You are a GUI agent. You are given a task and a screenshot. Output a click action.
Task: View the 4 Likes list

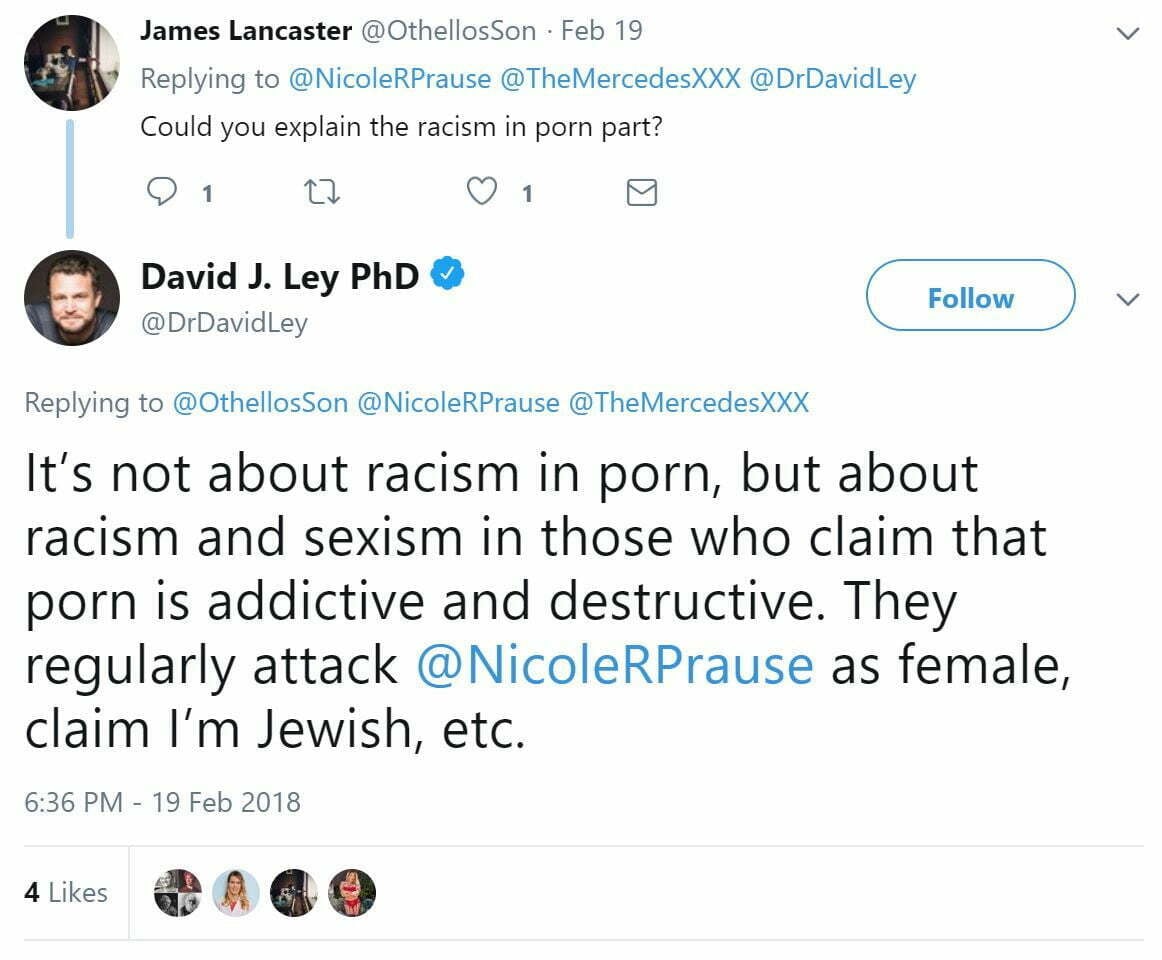65,892
